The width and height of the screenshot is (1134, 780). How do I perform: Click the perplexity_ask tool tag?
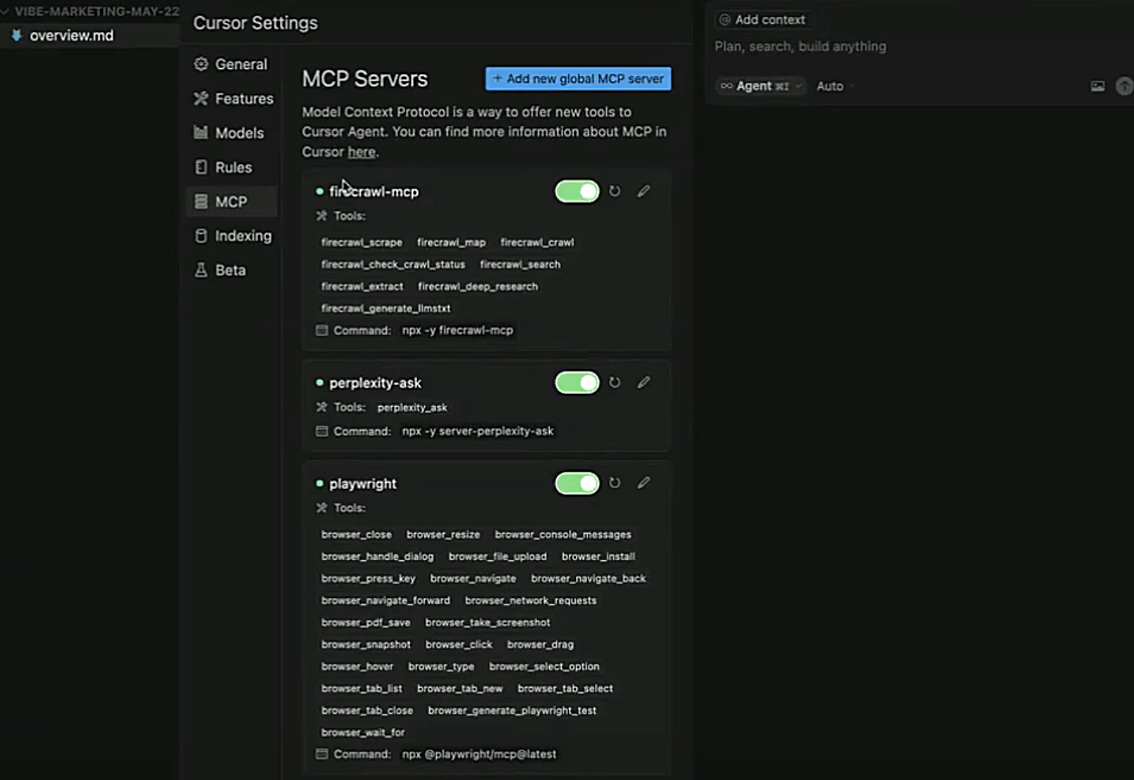tap(412, 407)
